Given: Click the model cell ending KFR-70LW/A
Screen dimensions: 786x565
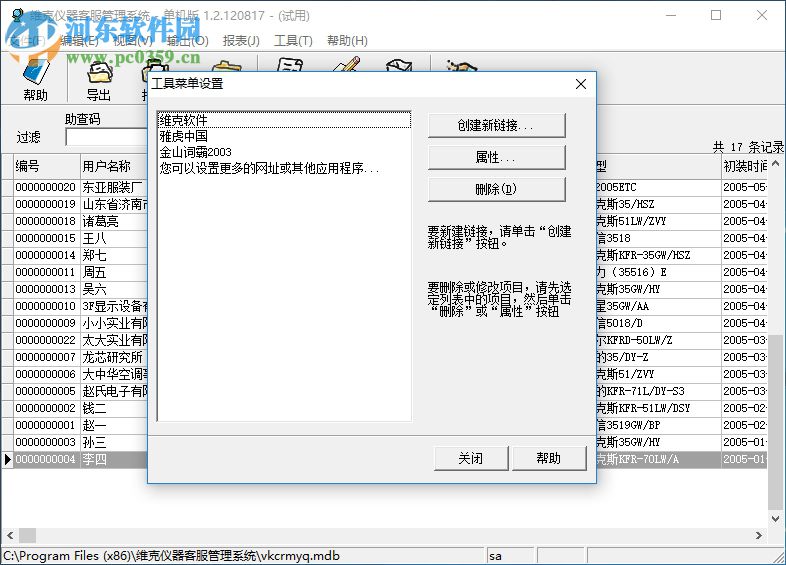Looking at the screenshot, I should click(658, 459).
